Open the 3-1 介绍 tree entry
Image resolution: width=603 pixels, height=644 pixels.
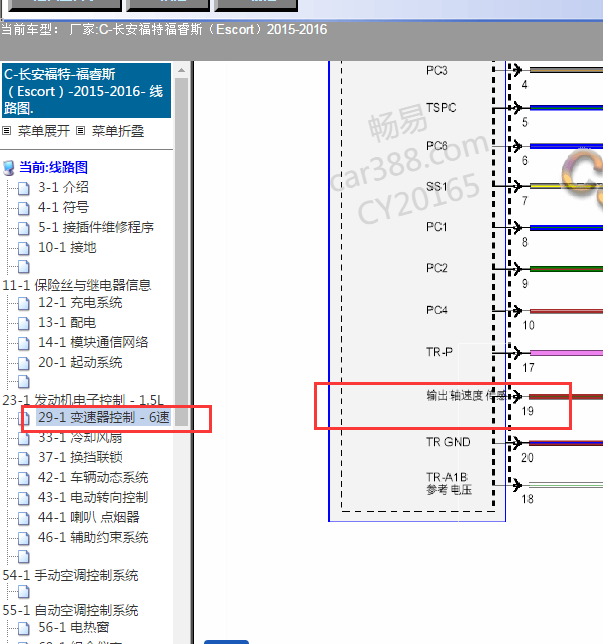point(63,187)
